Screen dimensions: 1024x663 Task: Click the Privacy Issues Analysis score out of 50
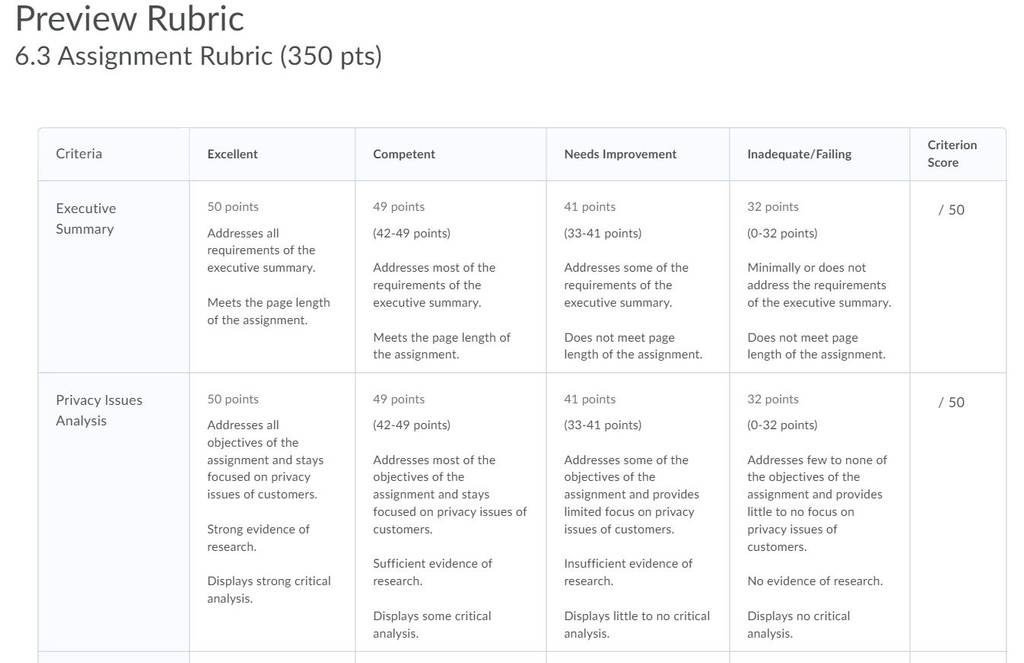[x=952, y=402]
